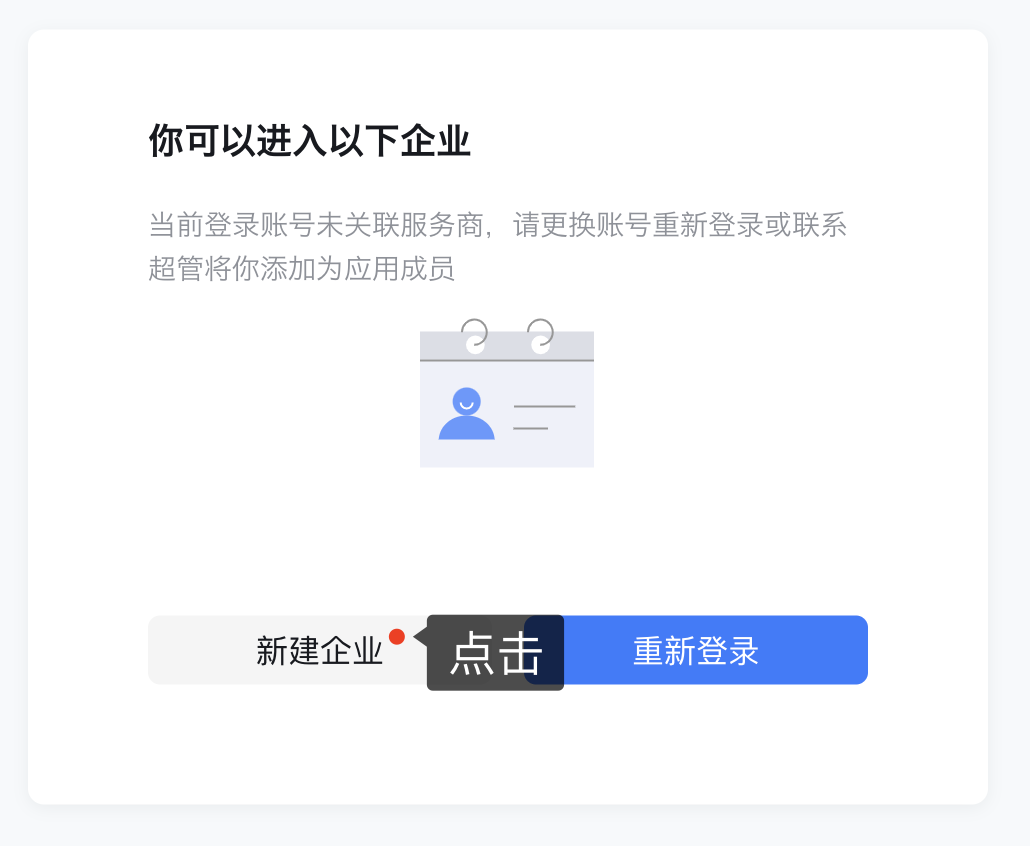This screenshot has width=1030, height=846.
Task: Click the smiling face on the avatar
Action: (466, 401)
